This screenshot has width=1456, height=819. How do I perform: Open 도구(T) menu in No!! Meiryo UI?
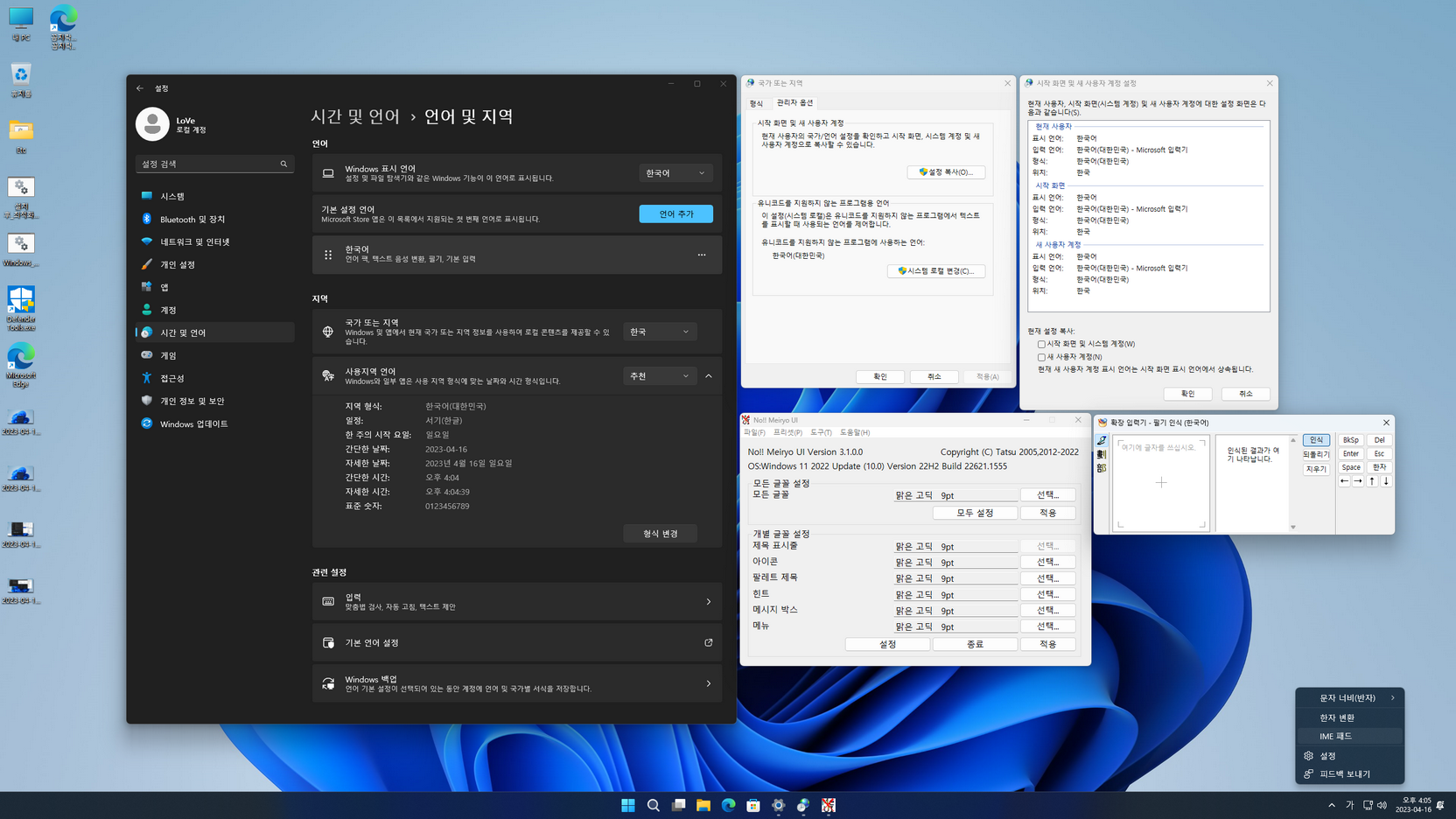(821, 432)
